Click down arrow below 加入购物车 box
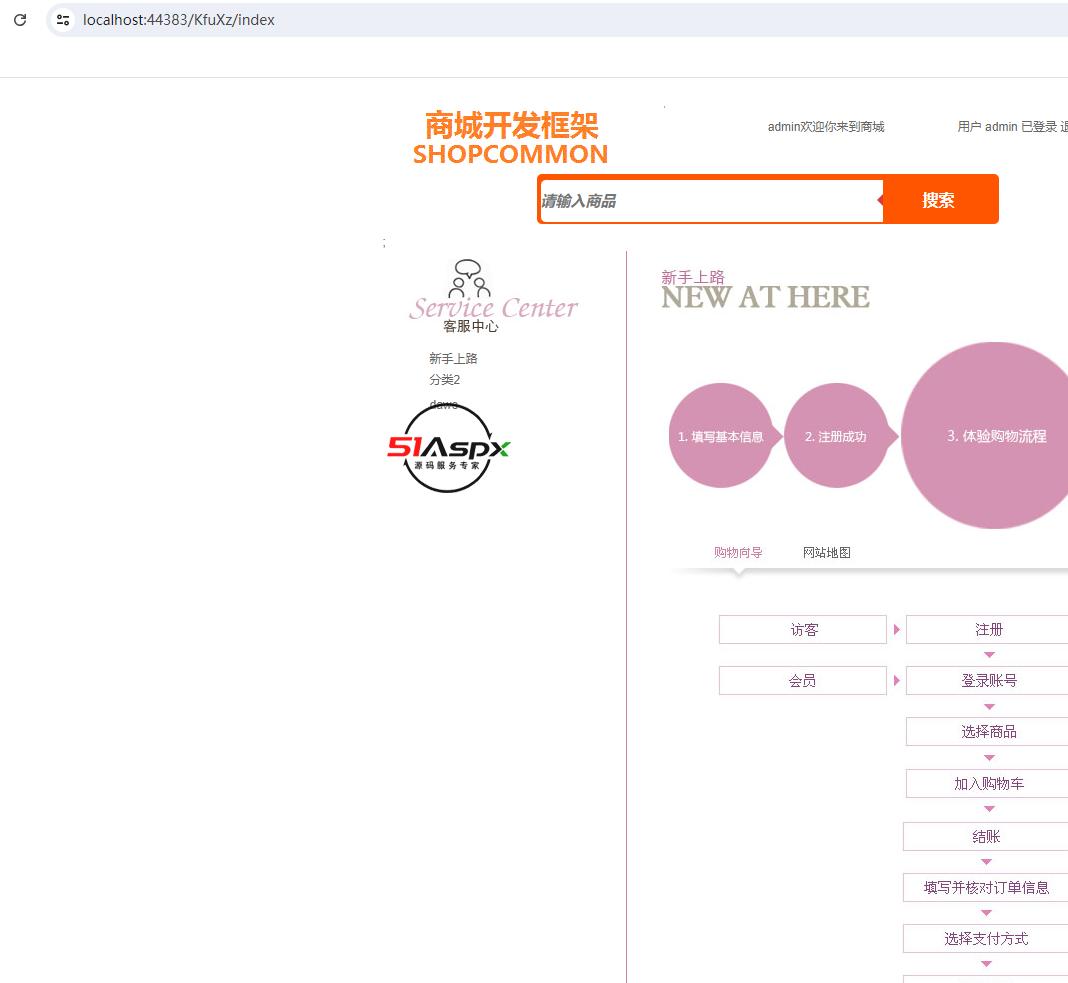Screen dimensions: 1068x983 pos(990,809)
